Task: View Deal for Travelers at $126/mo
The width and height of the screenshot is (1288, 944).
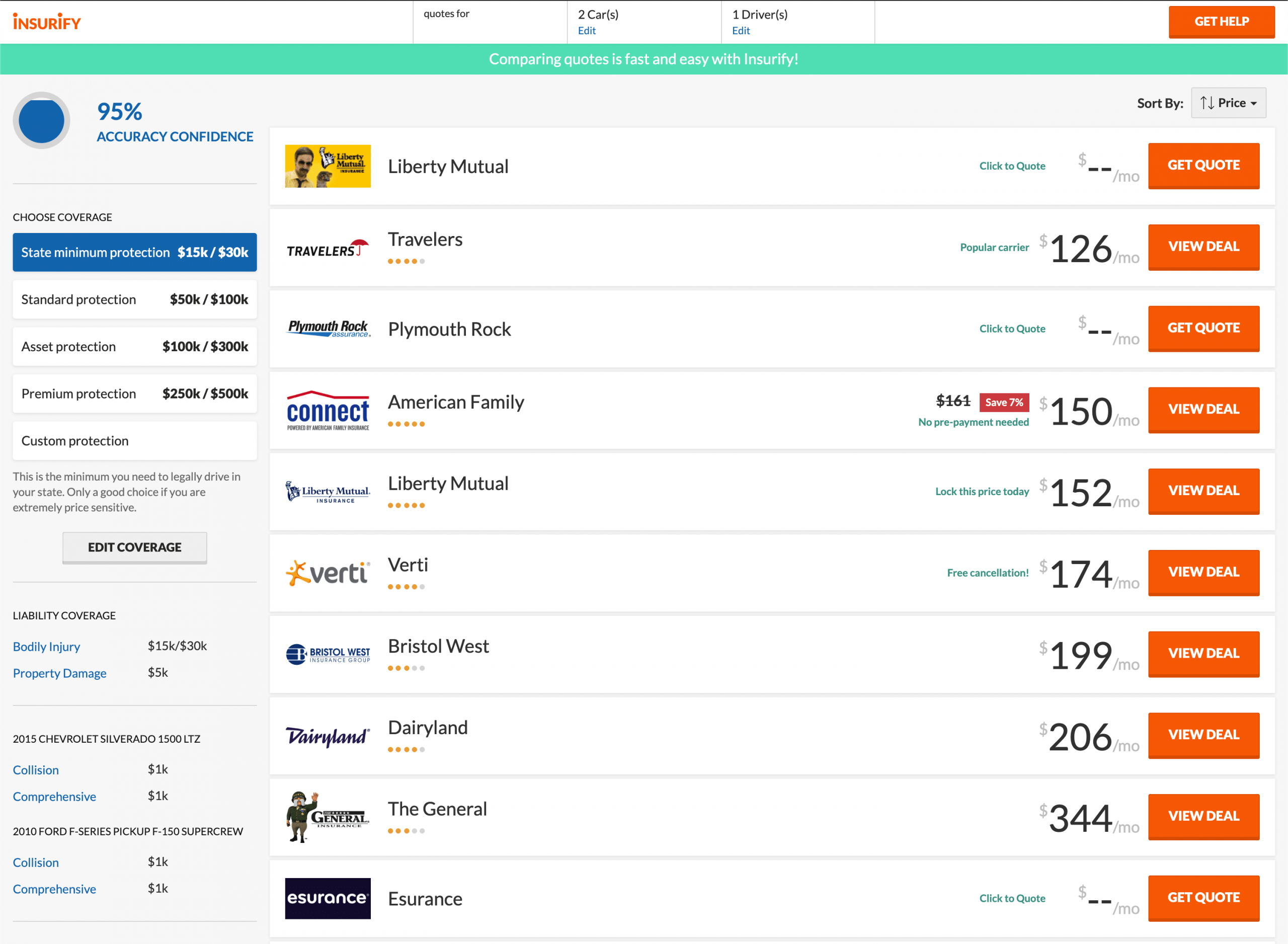Action: [x=1203, y=246]
